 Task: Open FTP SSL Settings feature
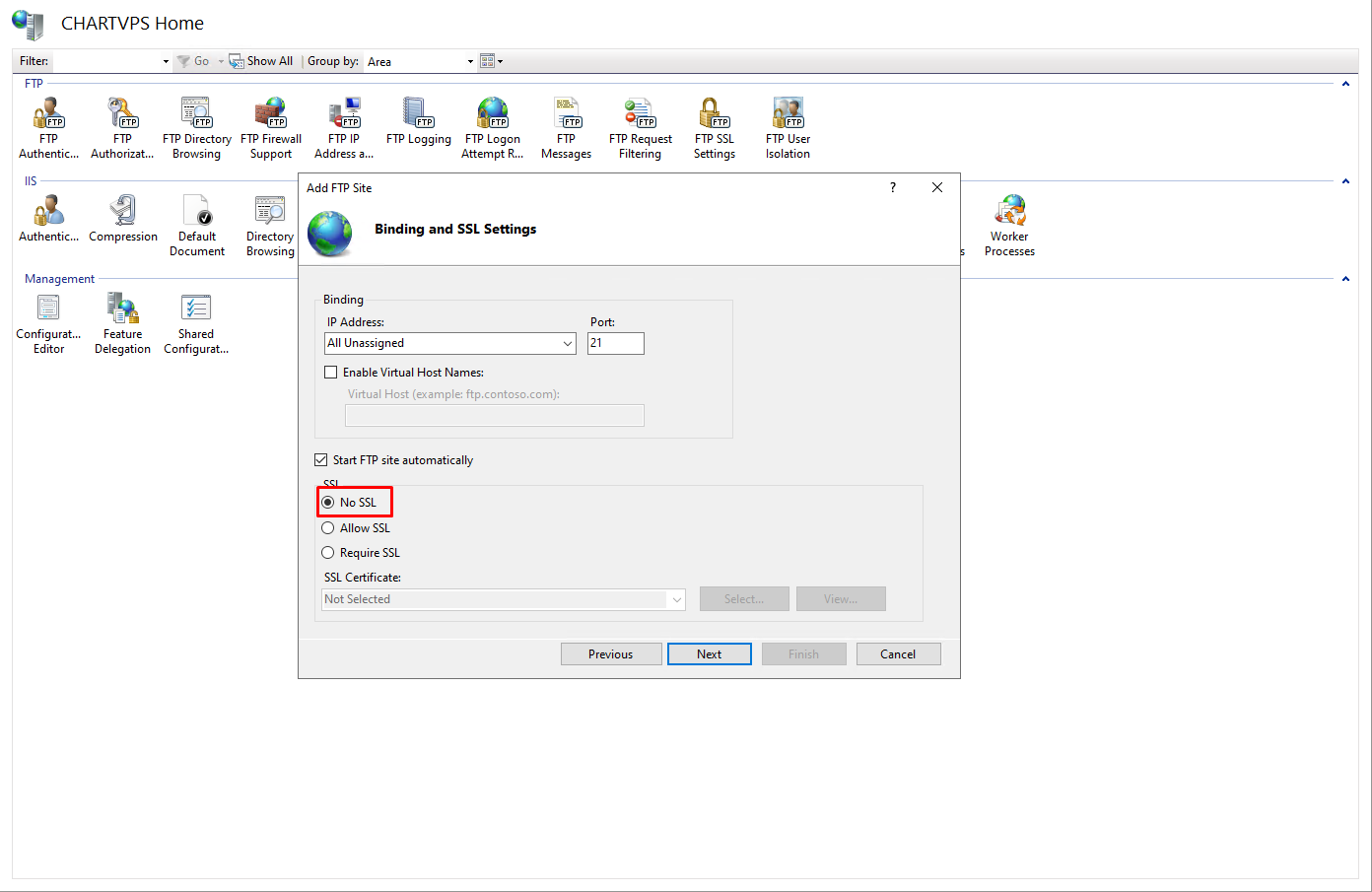tap(714, 128)
